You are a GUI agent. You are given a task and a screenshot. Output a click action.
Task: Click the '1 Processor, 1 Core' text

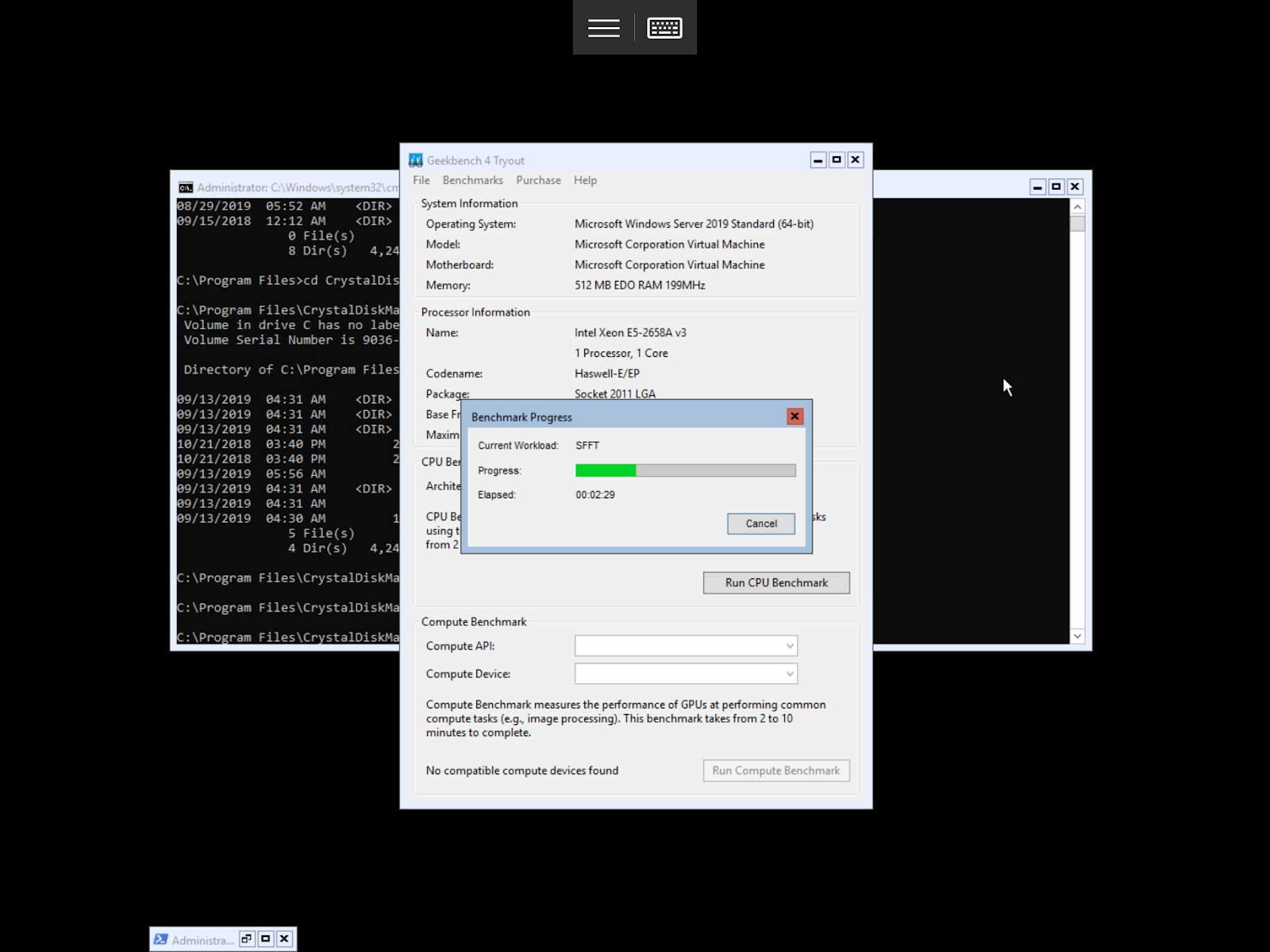(622, 354)
